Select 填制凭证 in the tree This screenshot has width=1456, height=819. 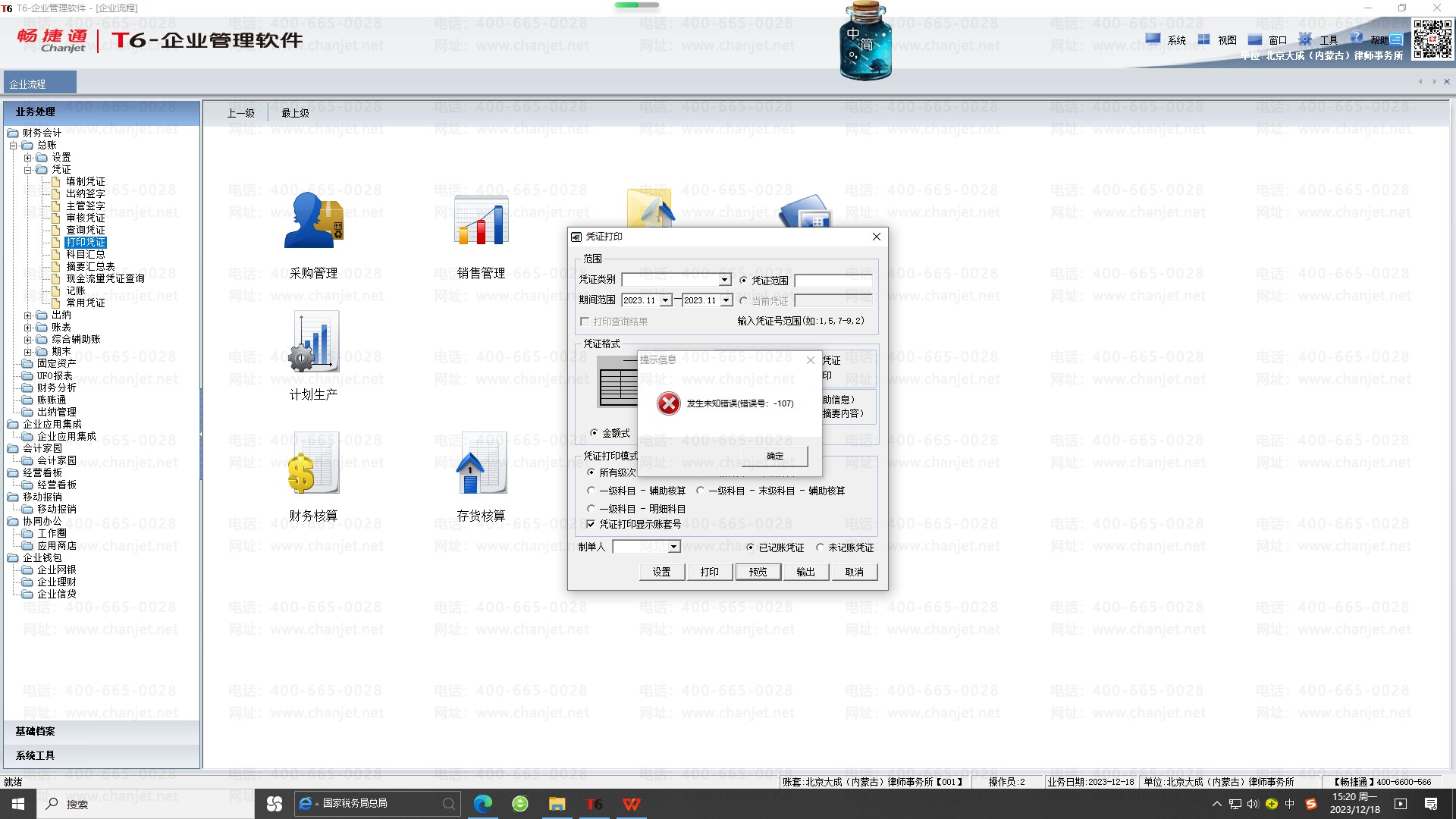(x=85, y=181)
